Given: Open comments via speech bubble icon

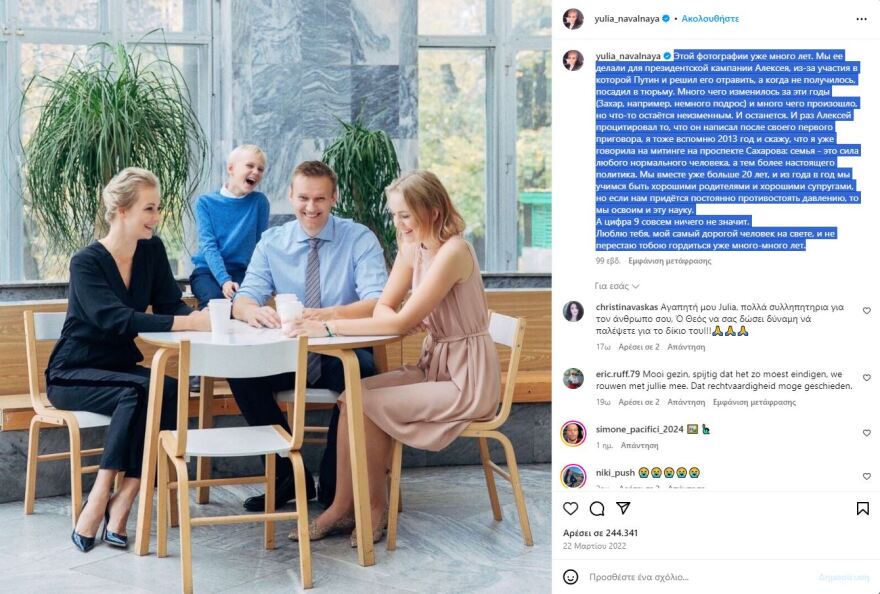Looking at the screenshot, I should [597, 509].
